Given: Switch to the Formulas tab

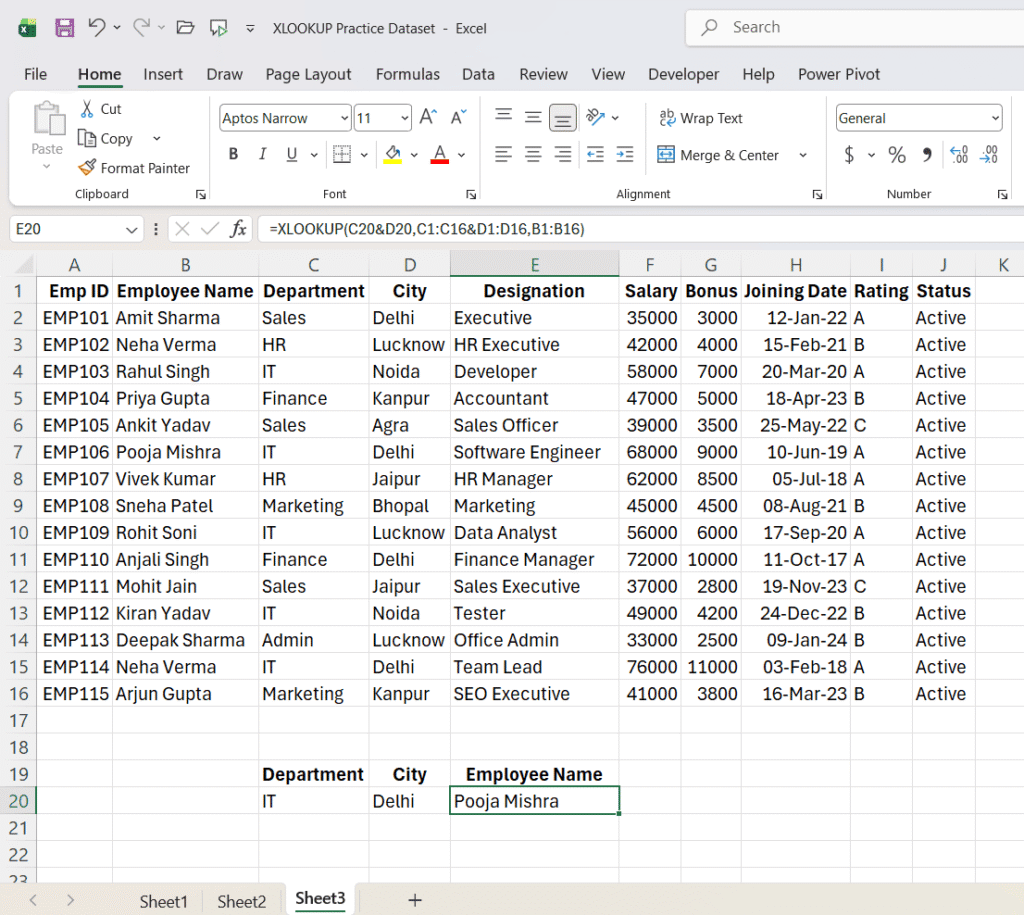Looking at the screenshot, I should pos(408,74).
